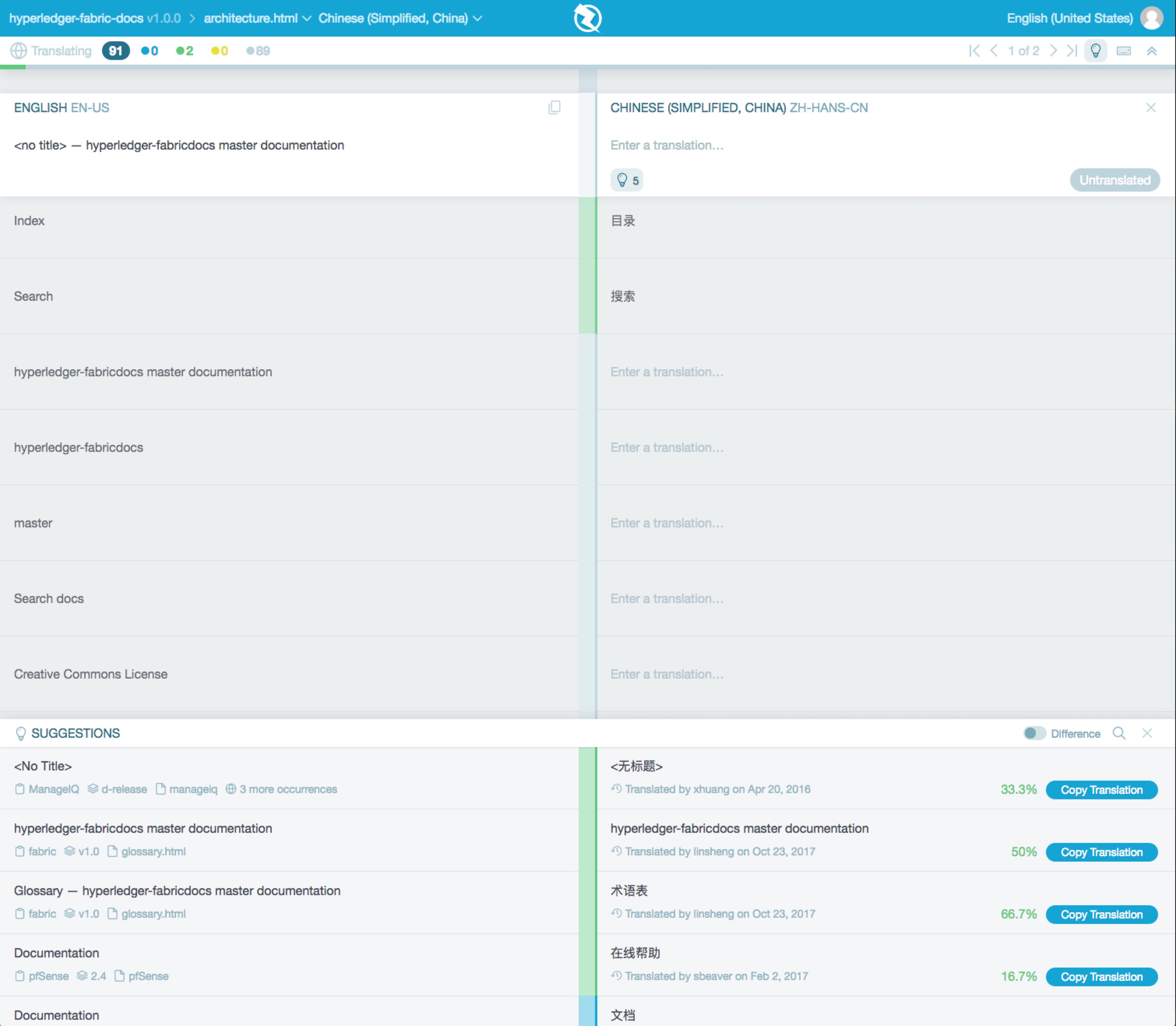This screenshot has width=1176, height=1026.
Task: Toggle the Difference switch
Action: click(1034, 733)
